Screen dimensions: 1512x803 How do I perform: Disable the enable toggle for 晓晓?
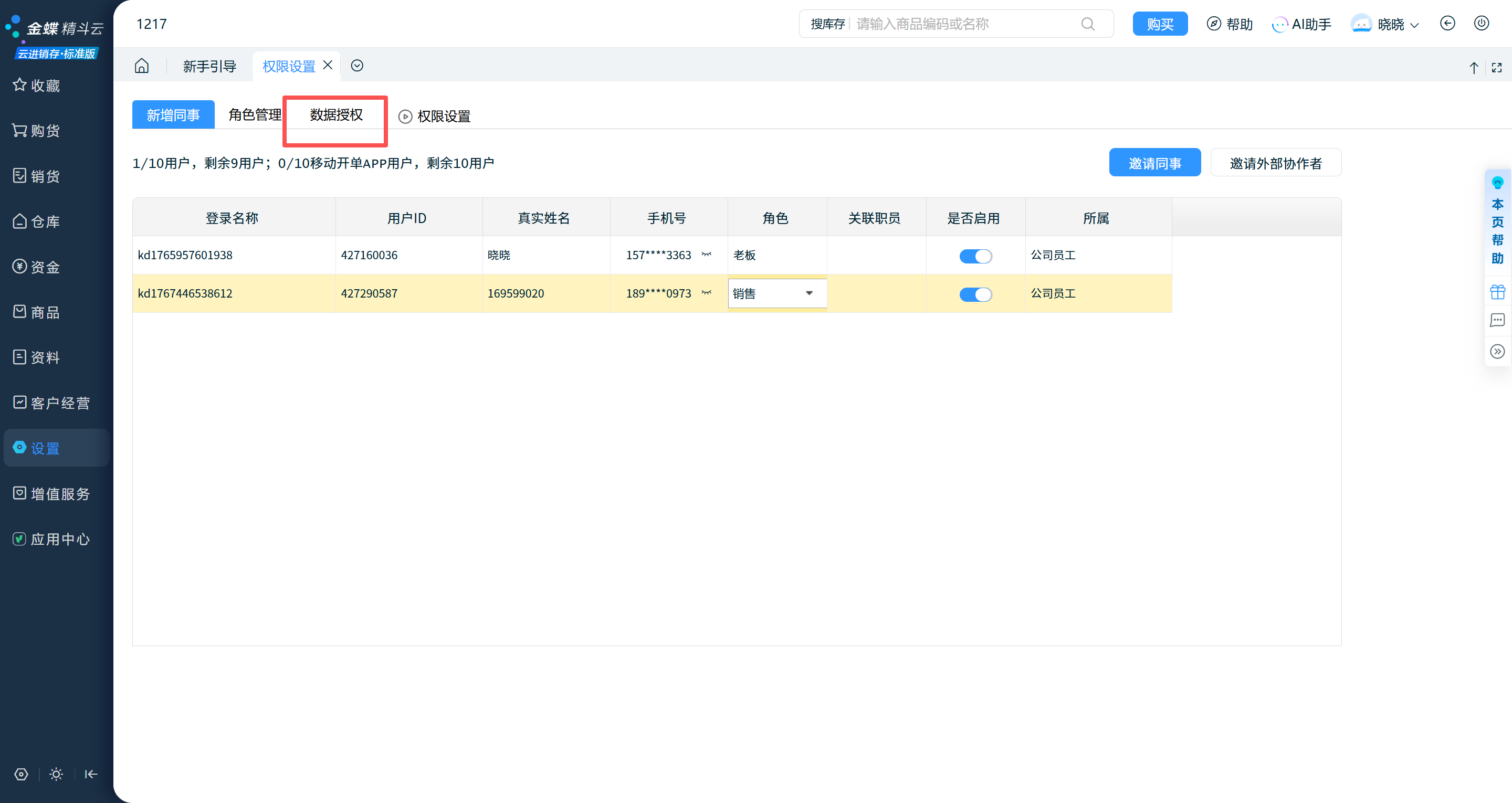coord(975,256)
